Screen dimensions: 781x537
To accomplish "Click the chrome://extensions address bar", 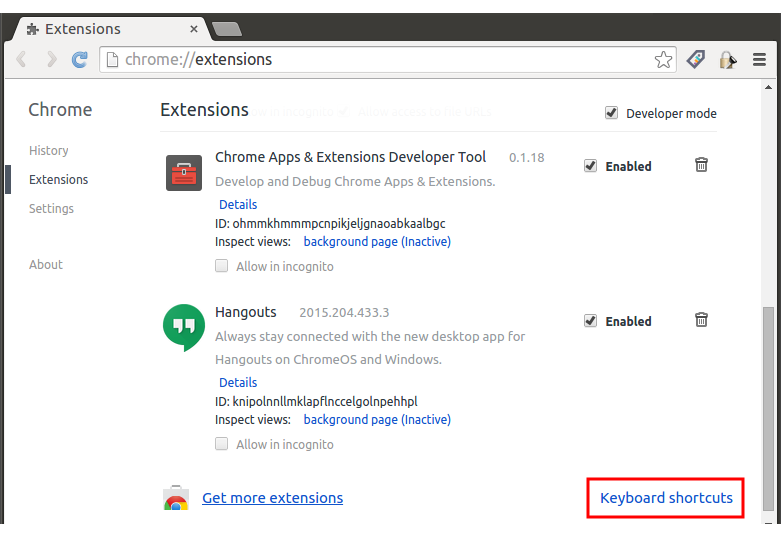I will [388, 59].
